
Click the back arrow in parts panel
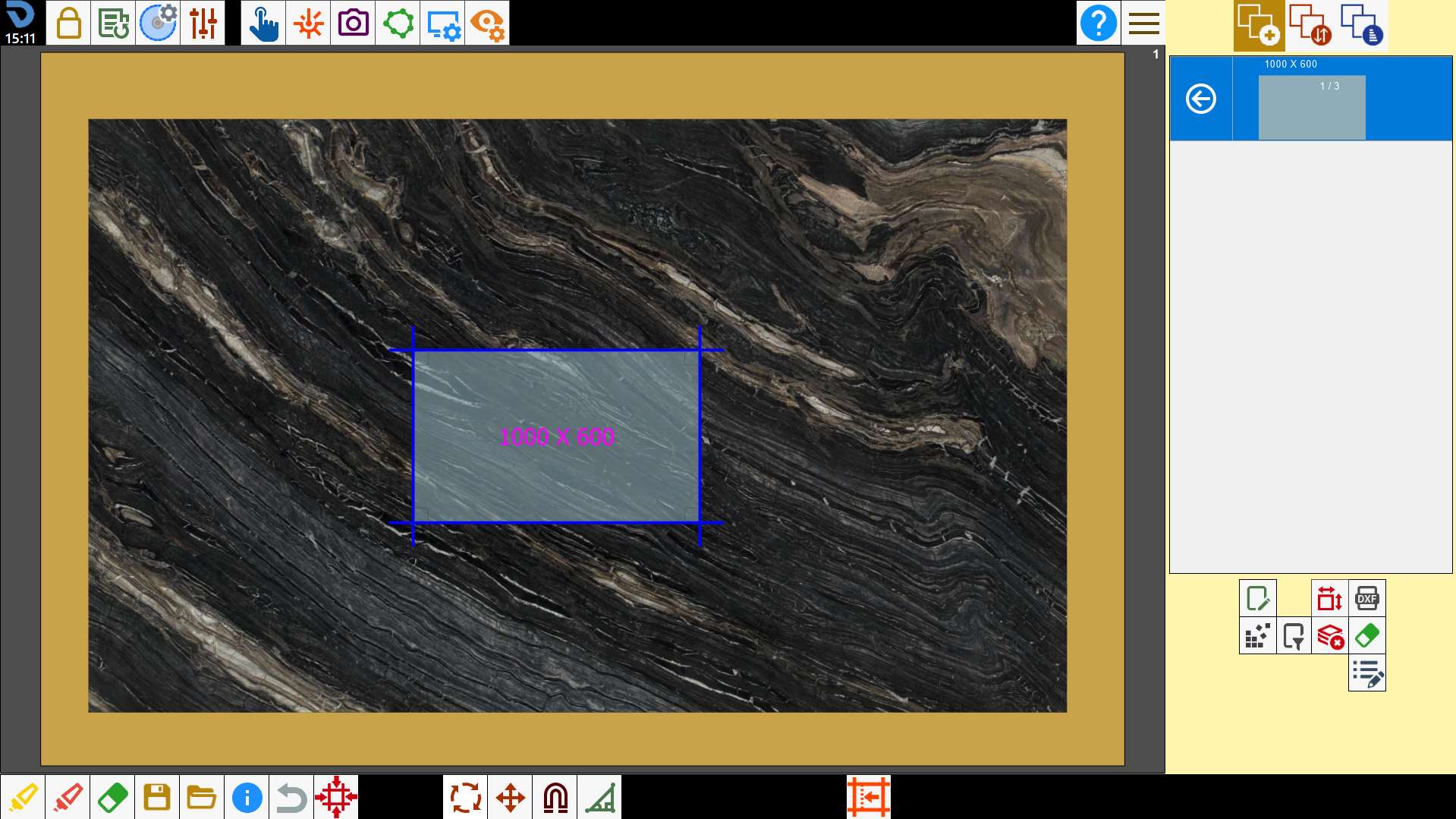(1200, 99)
